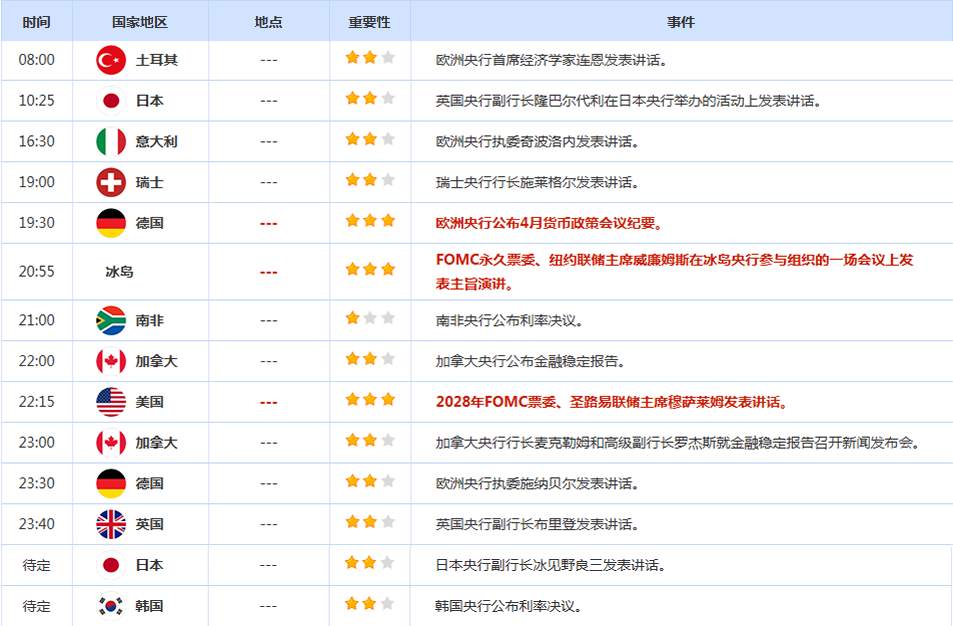Viewport: 953px width, 626px height.
Task: Click the United Kingdom flag icon
Action: (111, 524)
